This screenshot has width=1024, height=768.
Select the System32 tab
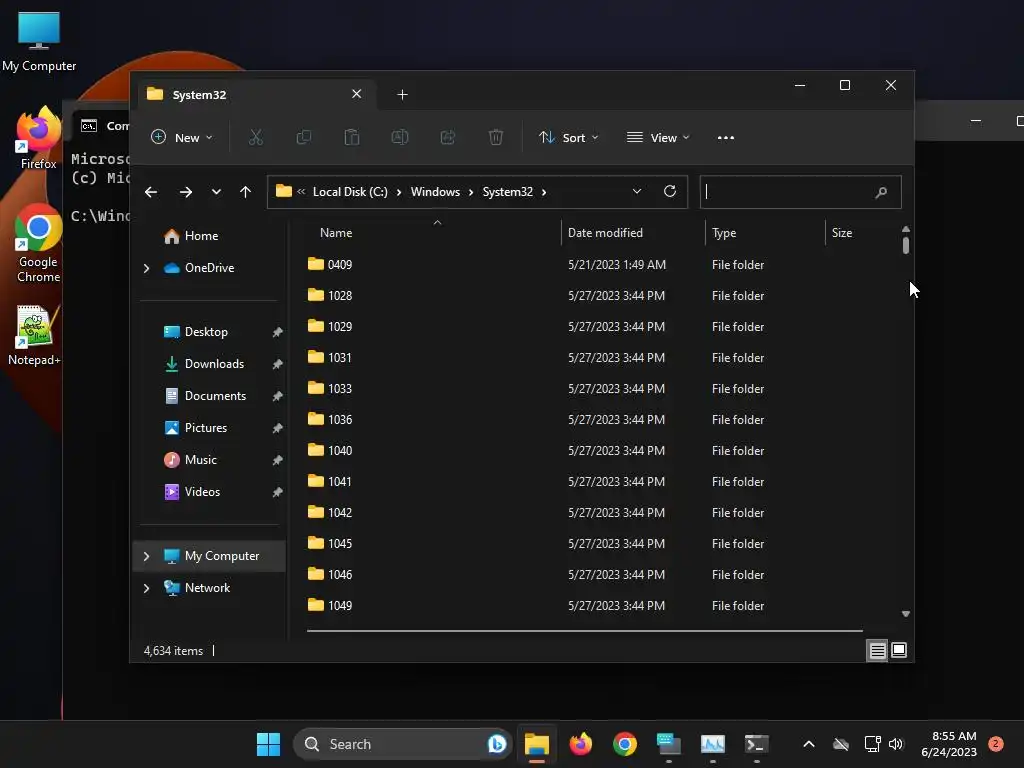[256, 95]
